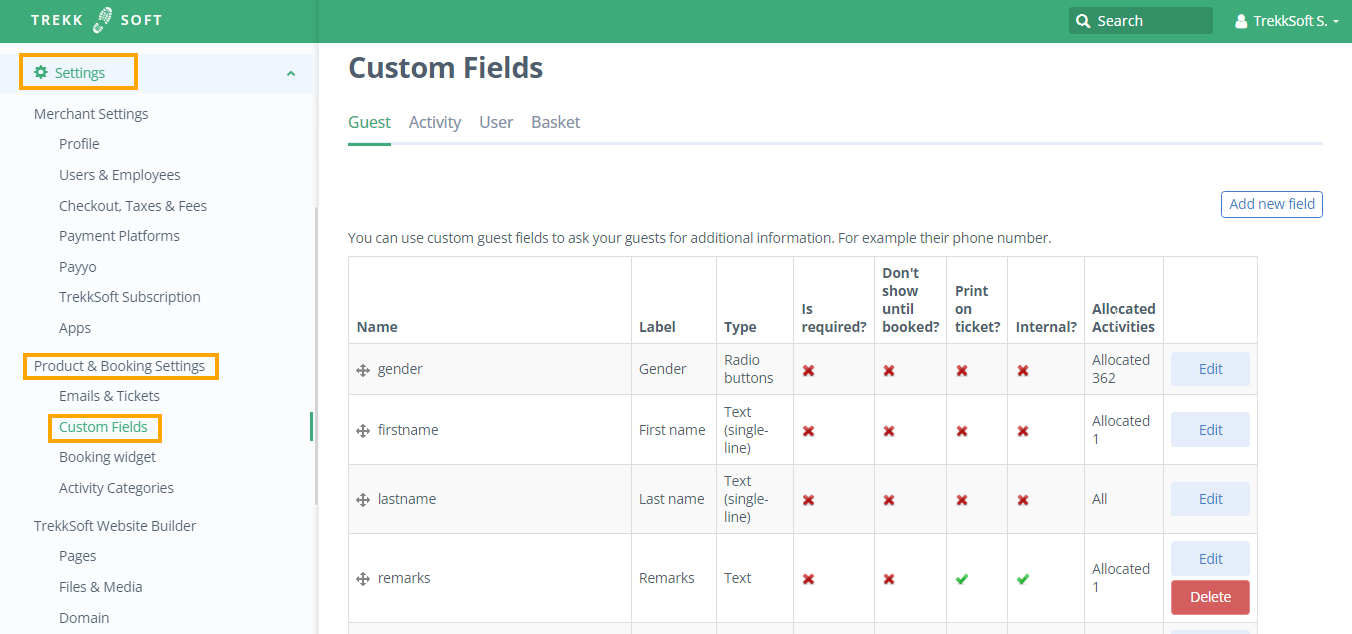Switch to the Guest tab

pos(369,122)
